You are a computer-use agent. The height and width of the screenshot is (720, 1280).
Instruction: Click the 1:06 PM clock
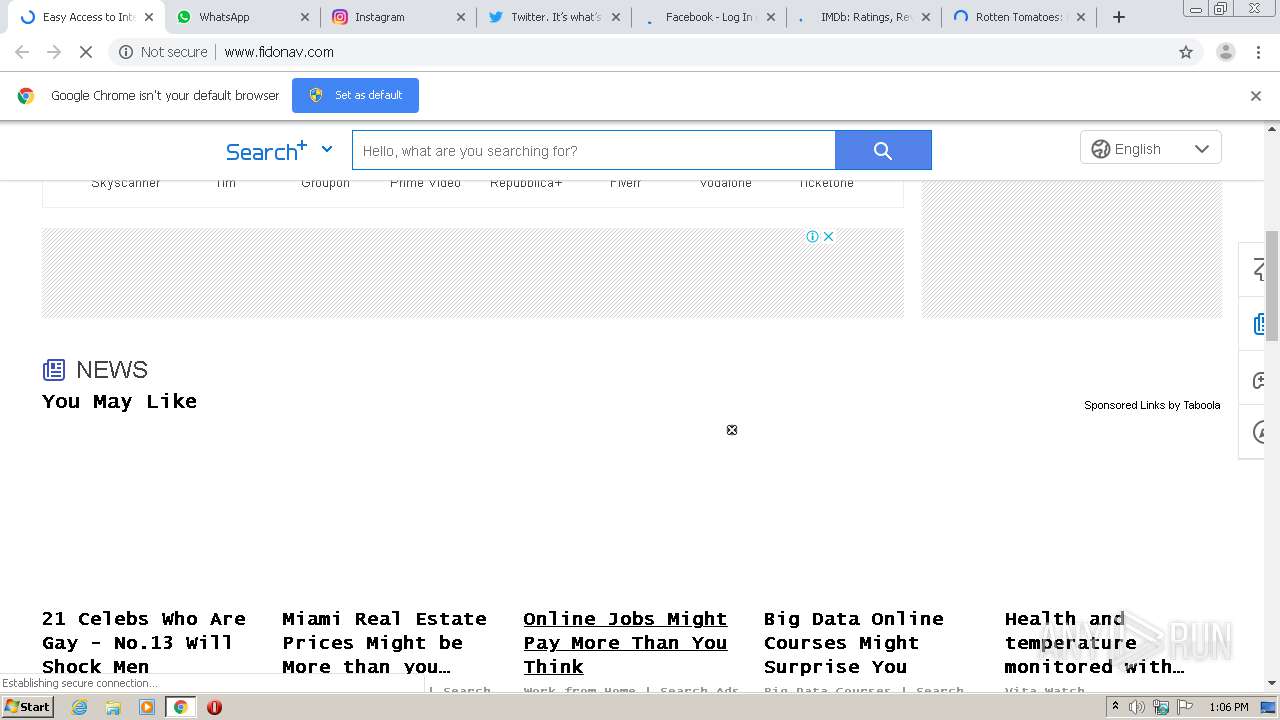point(1228,707)
